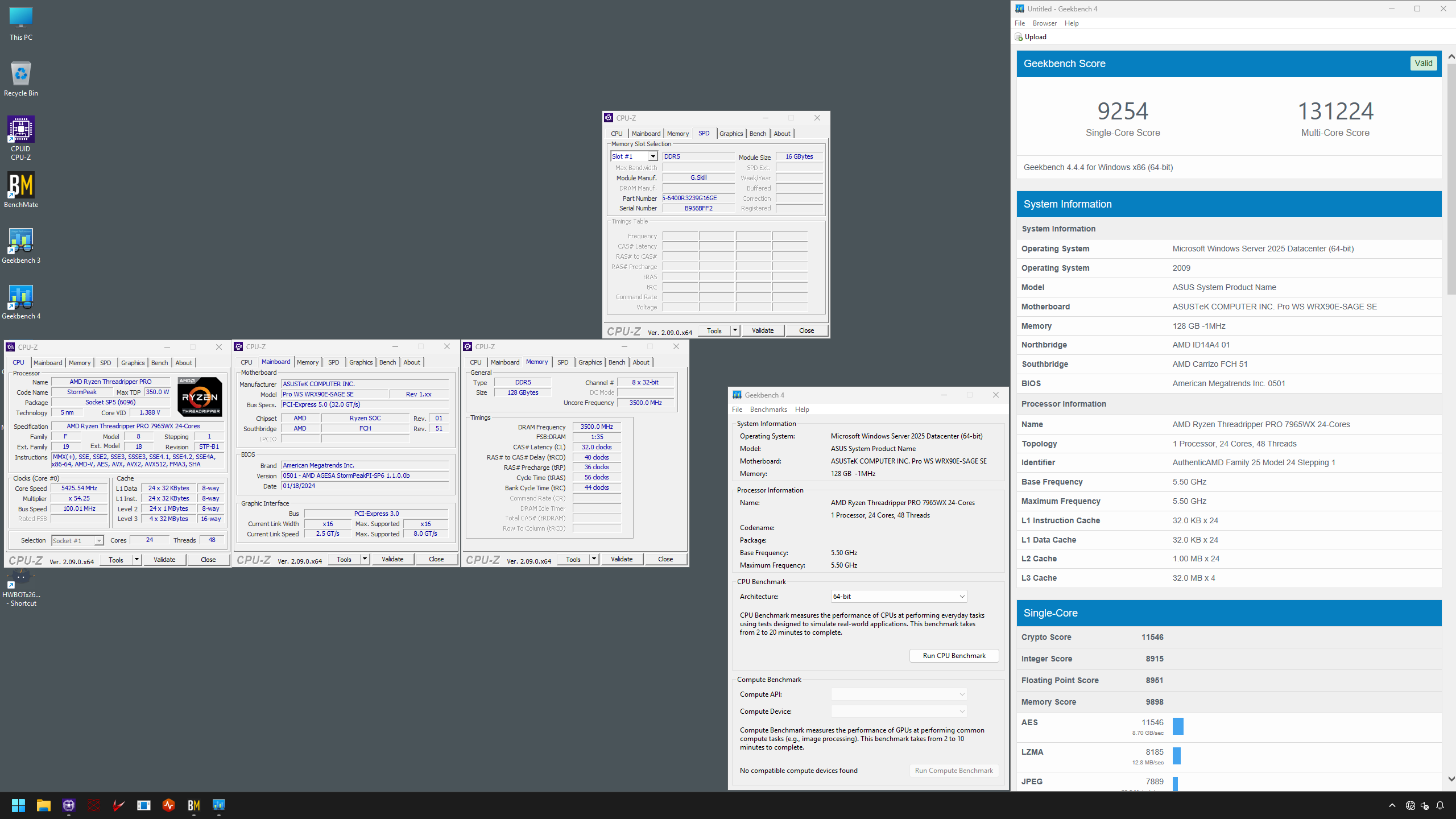The image size is (1456, 819).
Task: Click the AMD Ryzen Threadripper logo in CPU-Z
Action: point(200,397)
